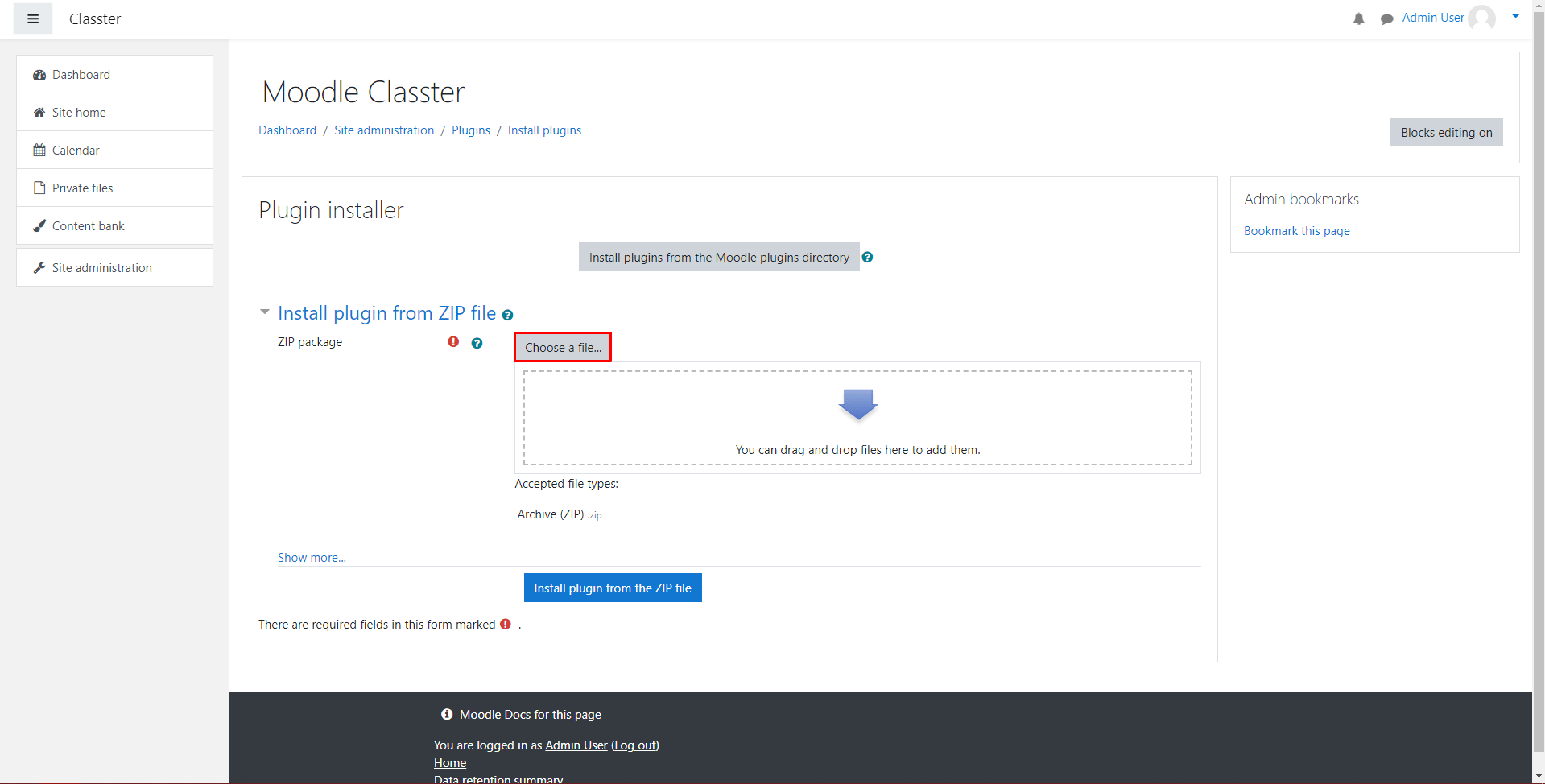Viewport: 1545px width, 784px height.
Task: Click the drag and drop file area
Action: point(857,418)
